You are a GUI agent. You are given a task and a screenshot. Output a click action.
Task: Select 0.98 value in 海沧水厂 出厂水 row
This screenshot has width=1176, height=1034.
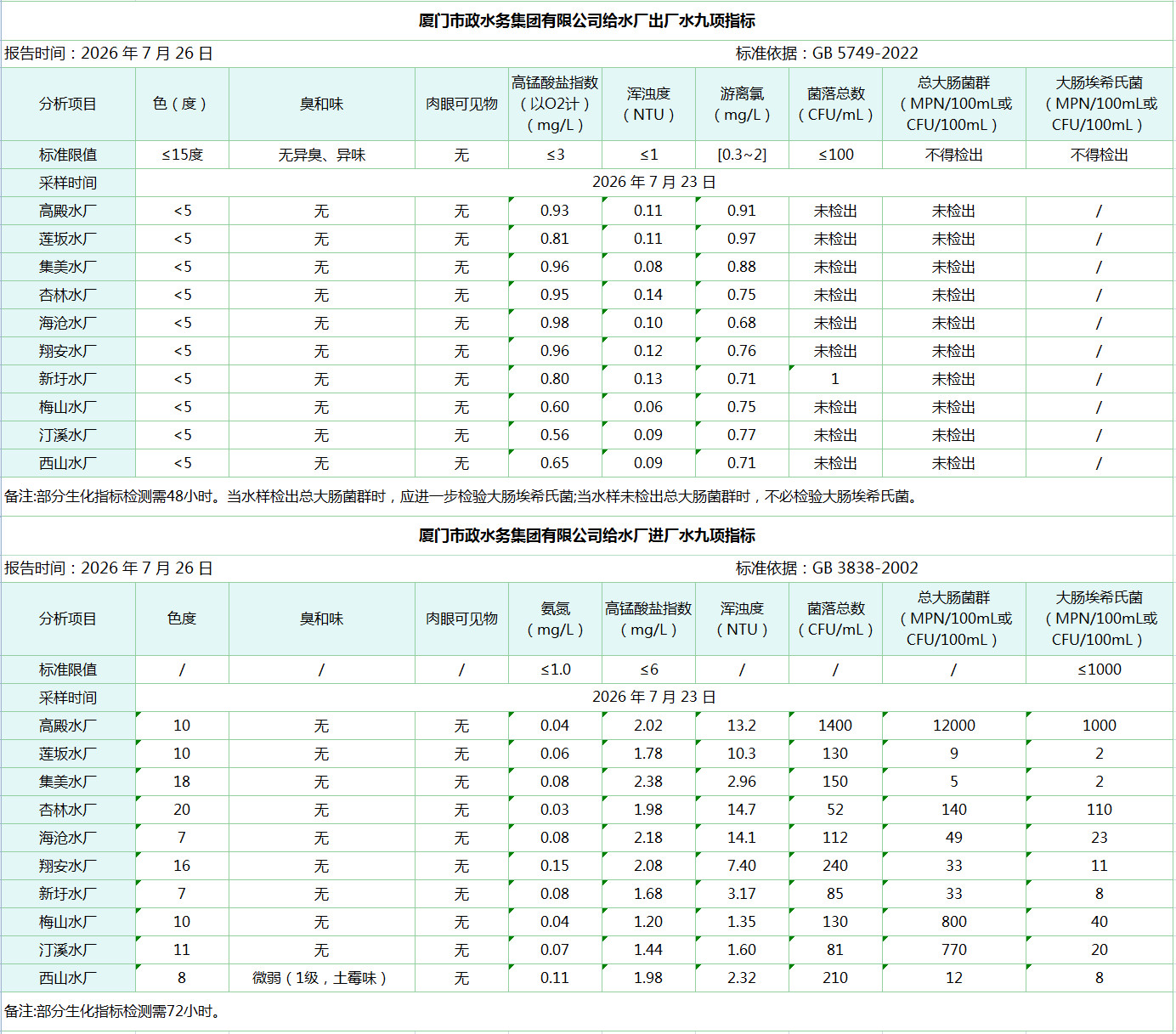point(555,323)
